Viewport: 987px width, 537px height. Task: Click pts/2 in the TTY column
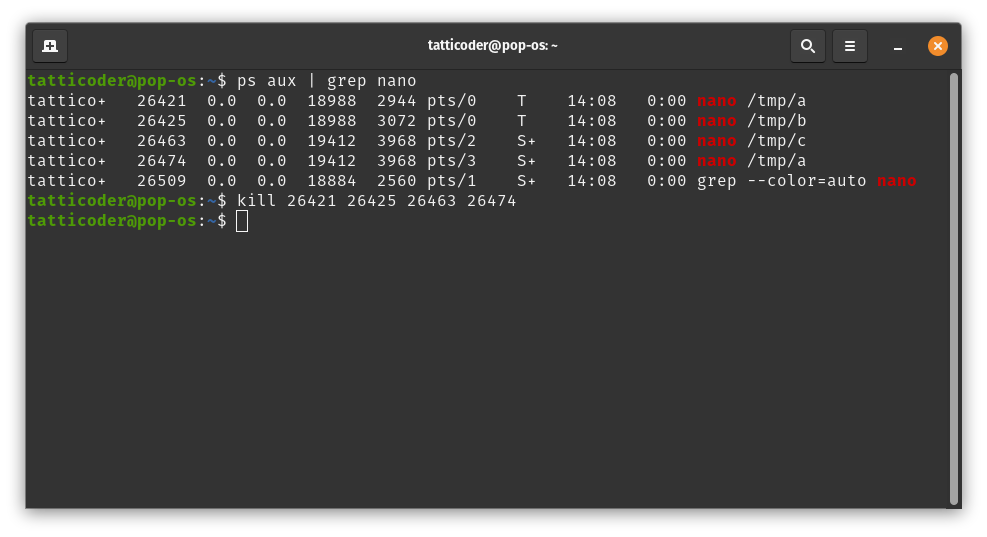click(451, 141)
